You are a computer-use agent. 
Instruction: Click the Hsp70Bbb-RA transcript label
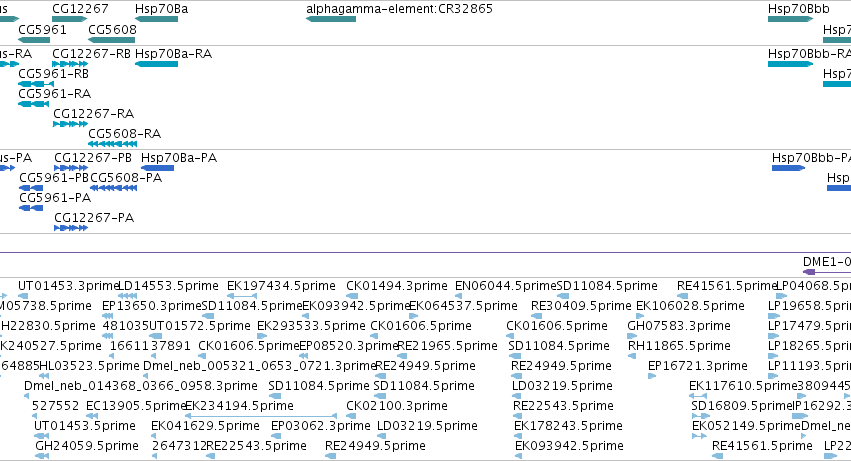tap(809, 54)
